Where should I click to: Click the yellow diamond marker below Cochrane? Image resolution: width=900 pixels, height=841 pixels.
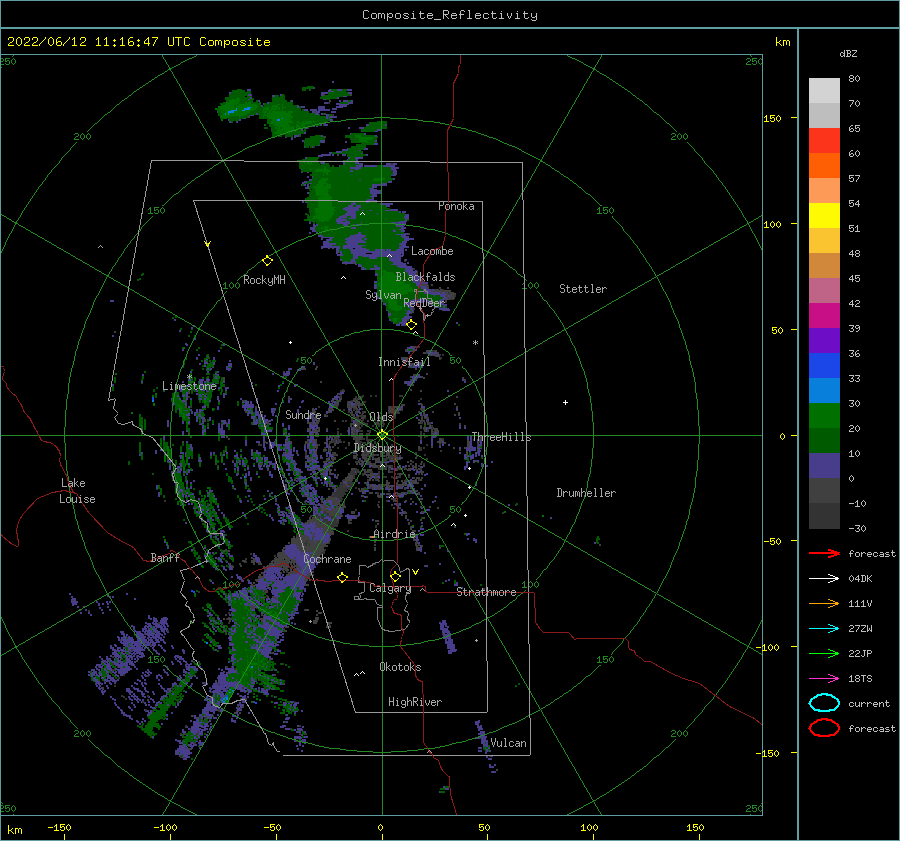(343, 577)
